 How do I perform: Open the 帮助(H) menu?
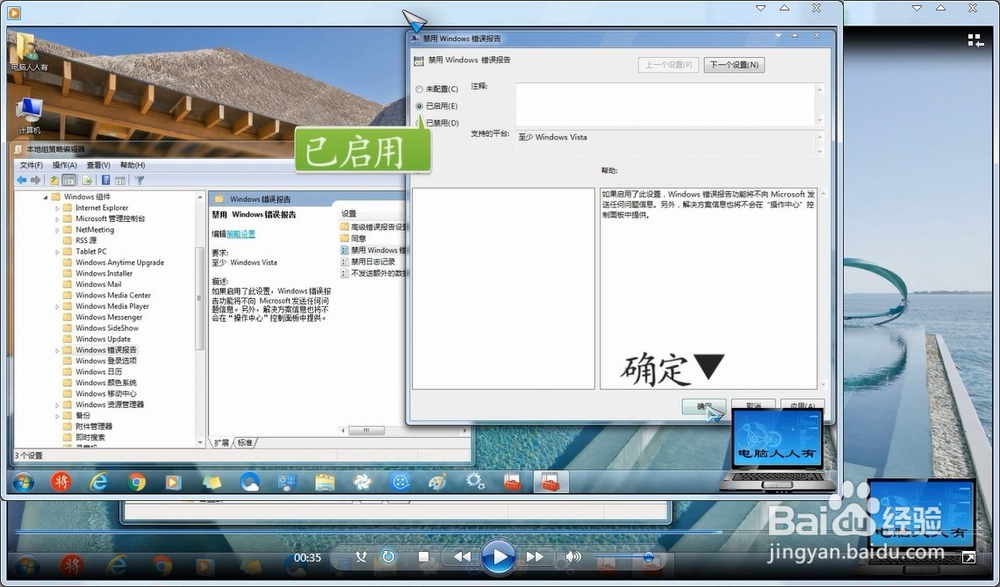click(x=132, y=165)
